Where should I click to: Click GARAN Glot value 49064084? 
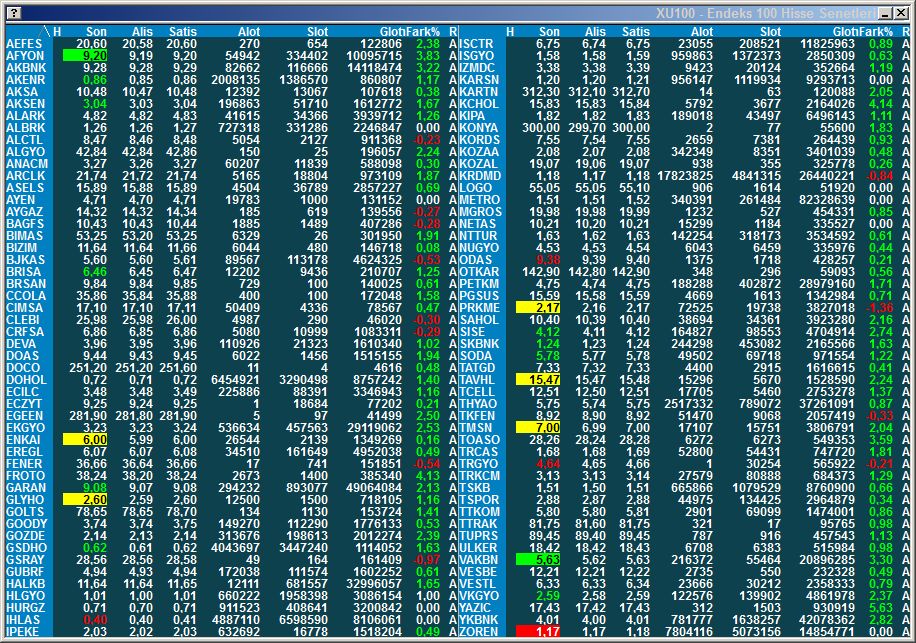tap(374, 488)
